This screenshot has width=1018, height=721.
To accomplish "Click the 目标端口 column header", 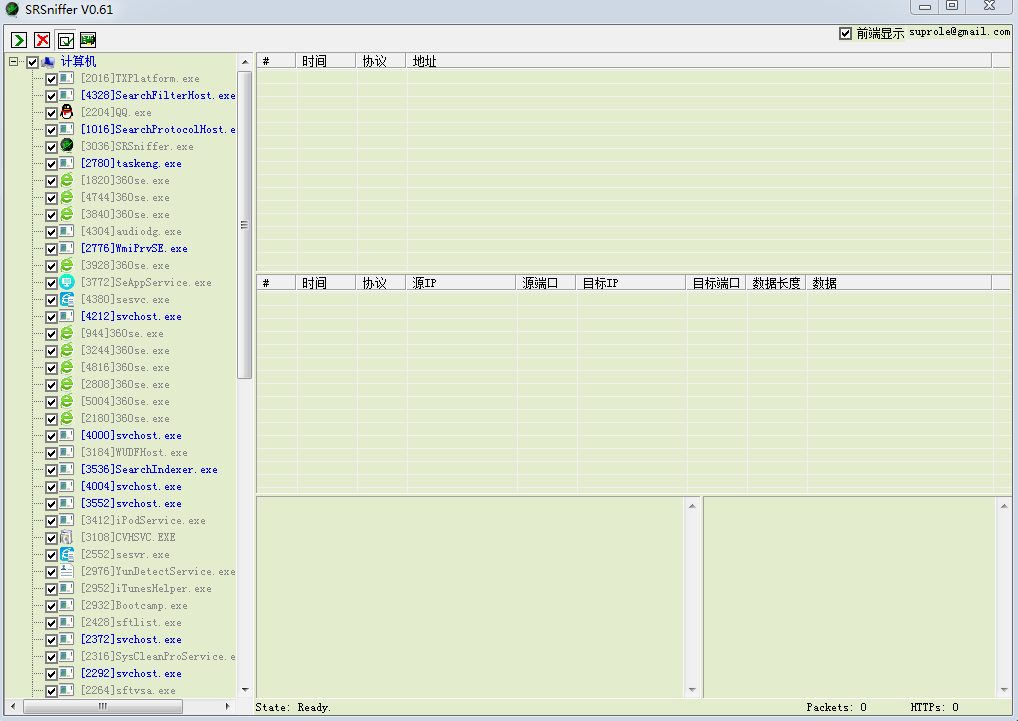I will tap(716, 283).
